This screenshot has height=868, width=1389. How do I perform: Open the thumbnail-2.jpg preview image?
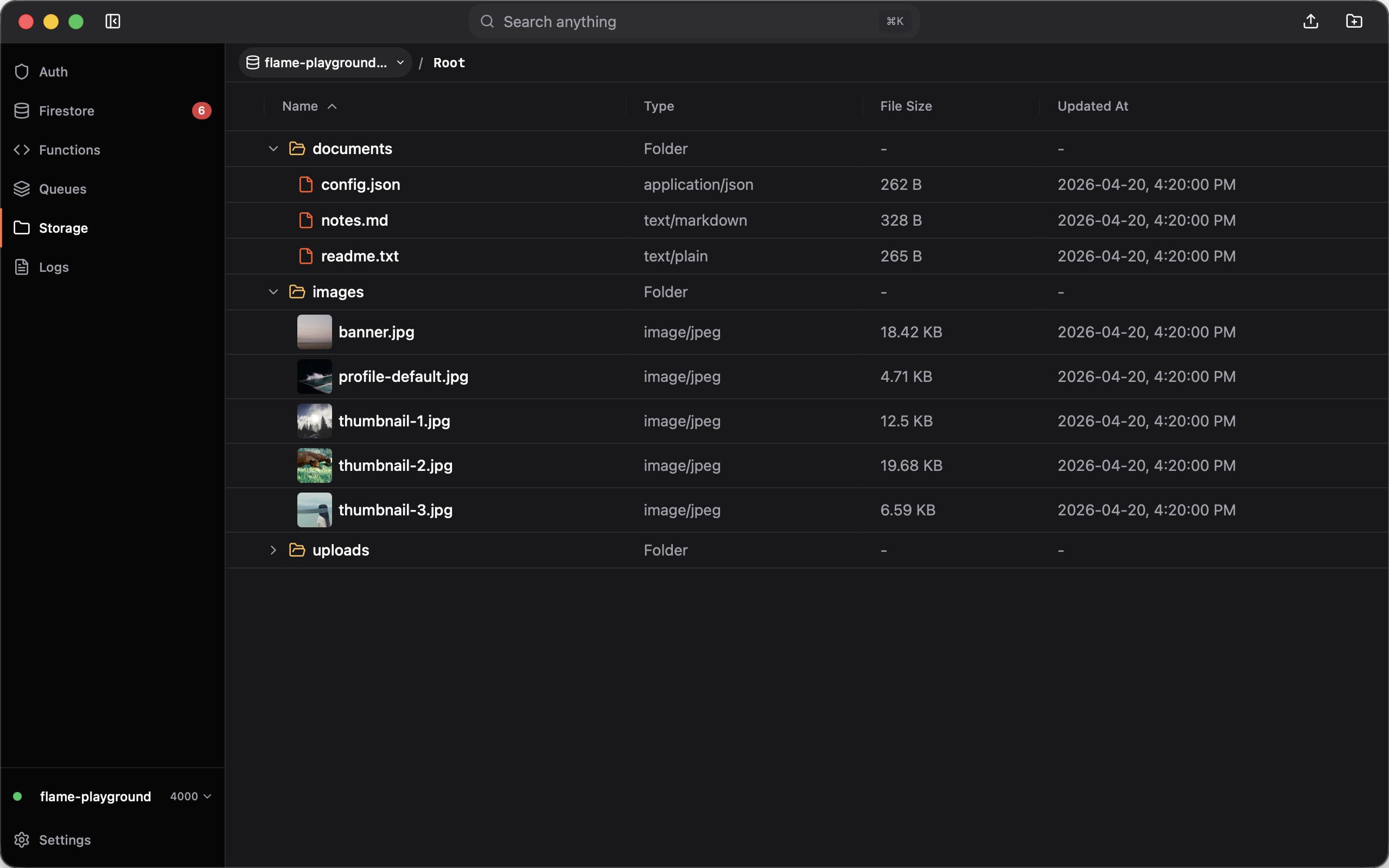pos(315,465)
